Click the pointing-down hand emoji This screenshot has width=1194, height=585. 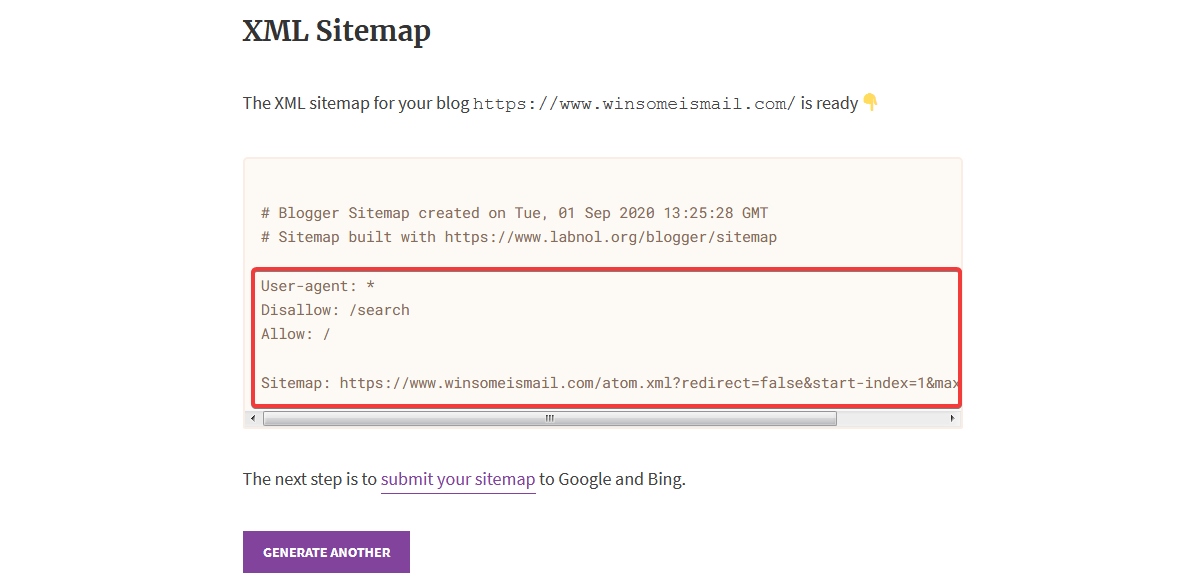coord(870,102)
